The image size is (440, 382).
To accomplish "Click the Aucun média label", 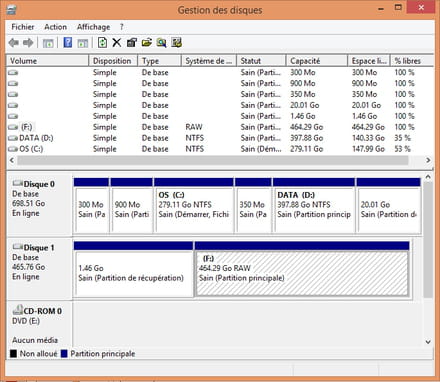I will click(35, 340).
